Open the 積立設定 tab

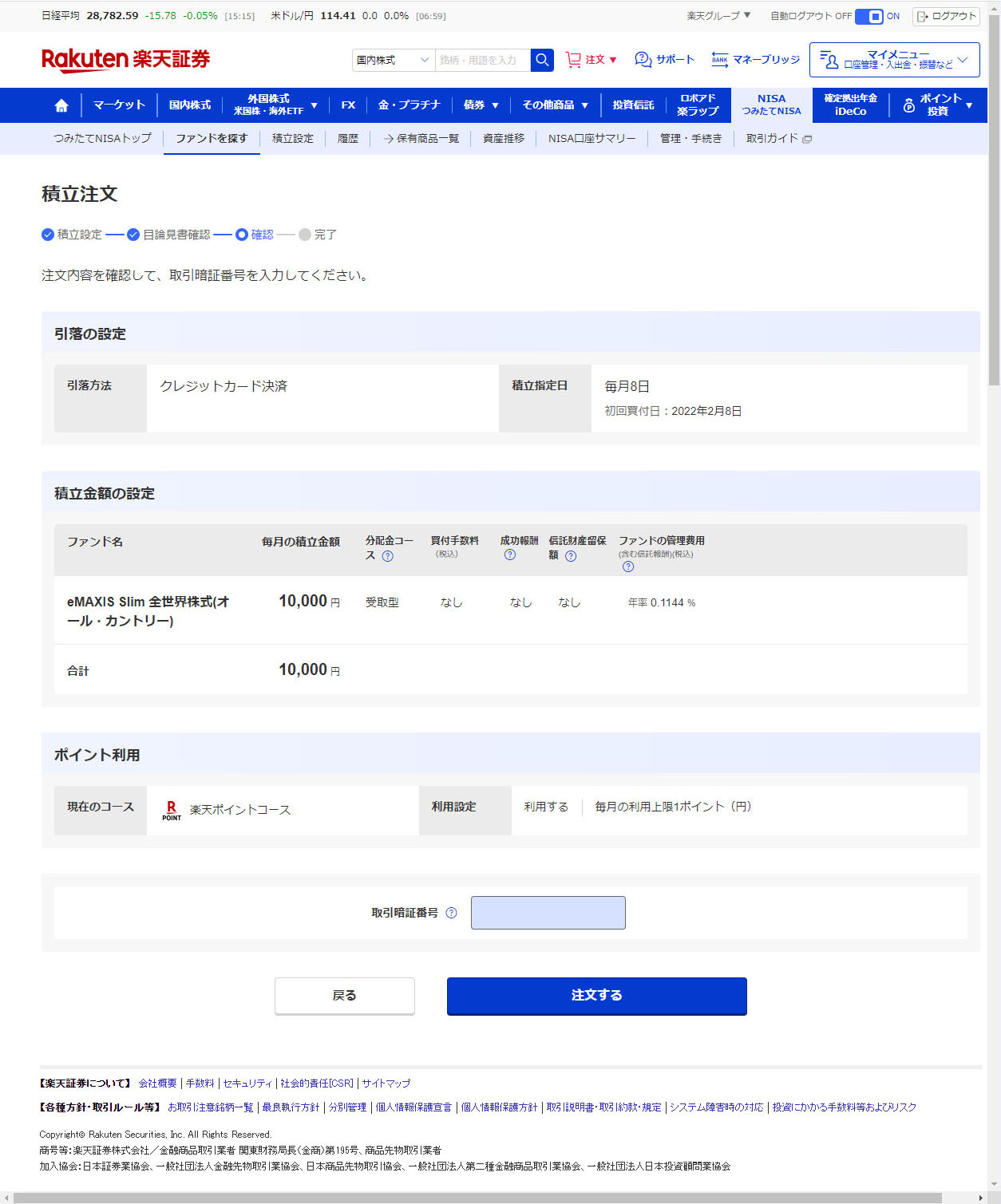292,139
